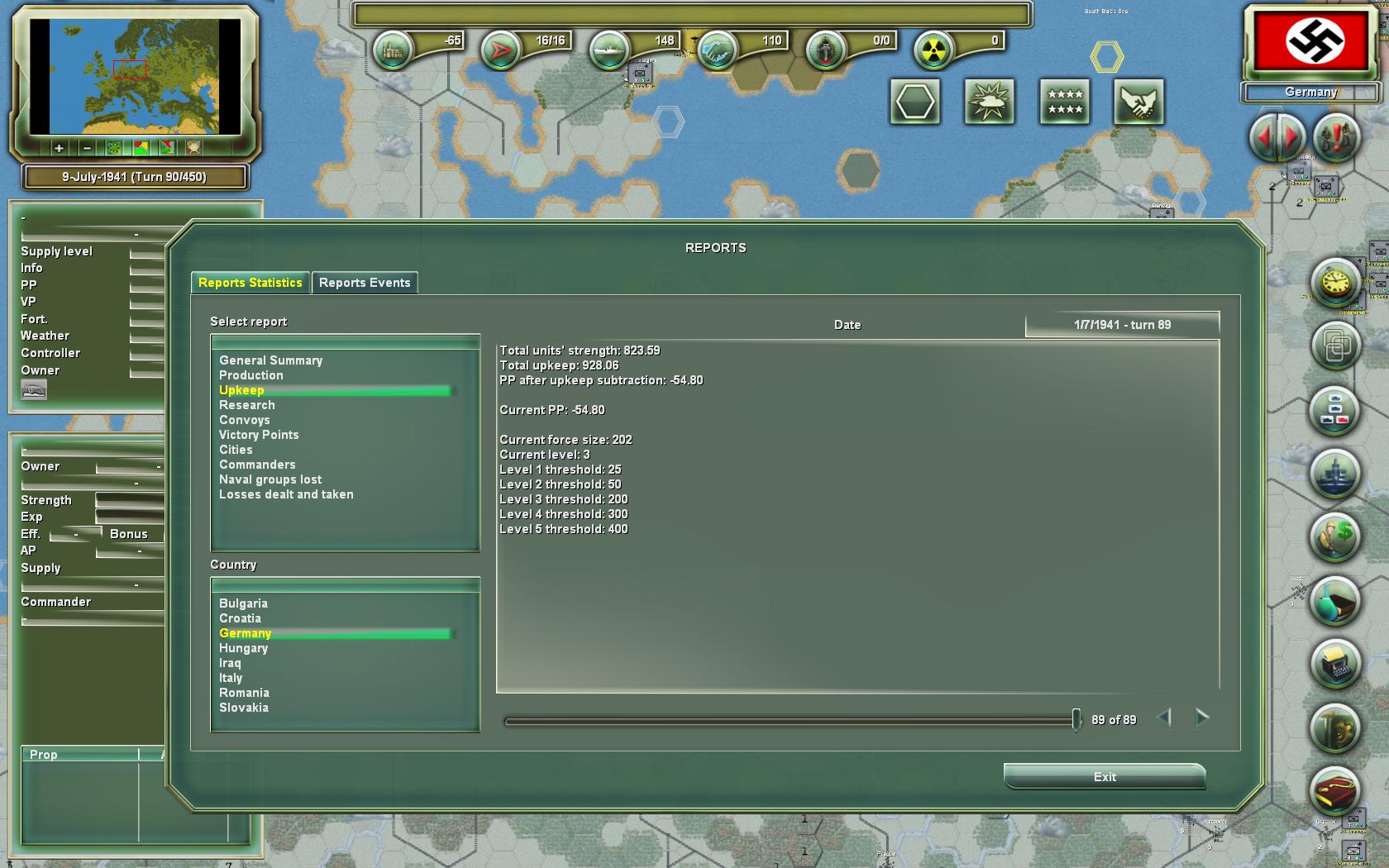
Task: Click the zoom-in plus button under the minimap
Action: click(x=57, y=148)
